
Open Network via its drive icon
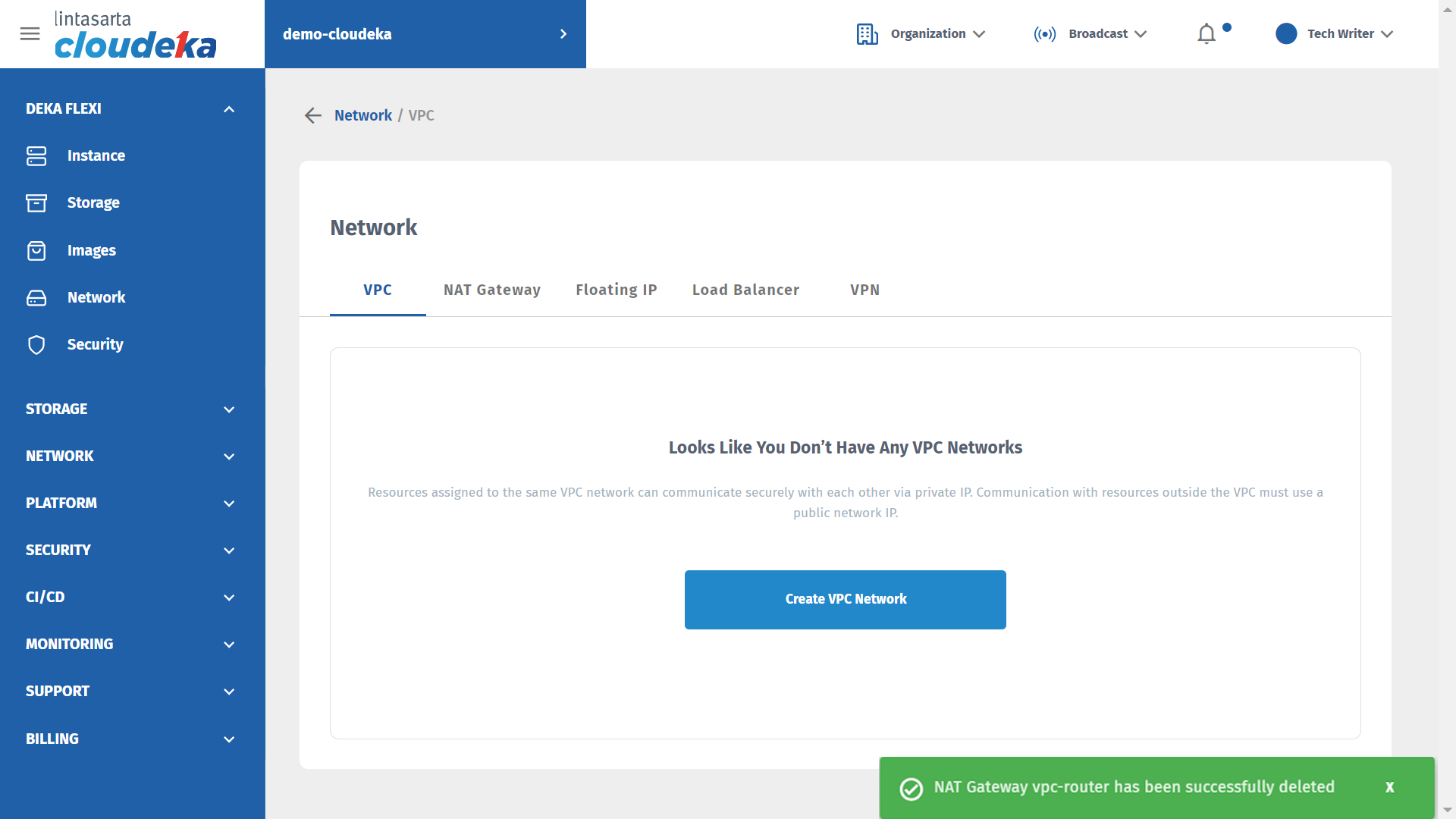pos(36,297)
